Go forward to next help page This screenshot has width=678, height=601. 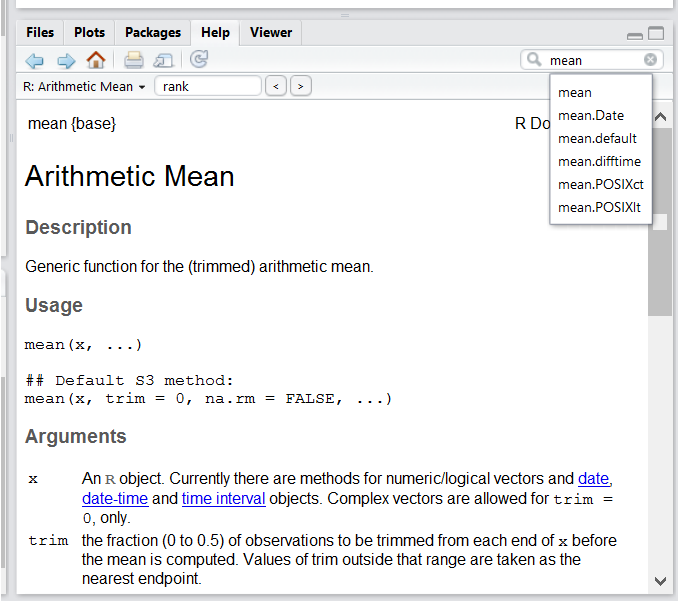pos(66,60)
